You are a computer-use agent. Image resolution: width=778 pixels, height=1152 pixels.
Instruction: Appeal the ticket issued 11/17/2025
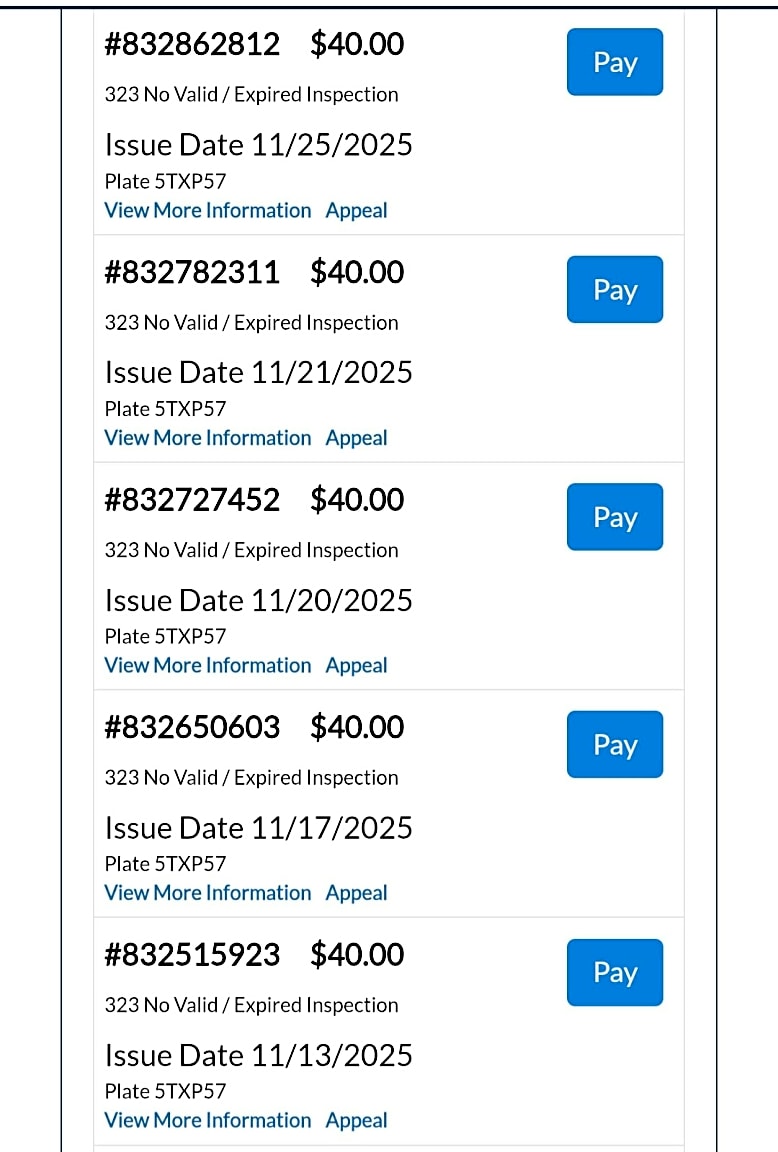pyautogui.click(x=356, y=893)
